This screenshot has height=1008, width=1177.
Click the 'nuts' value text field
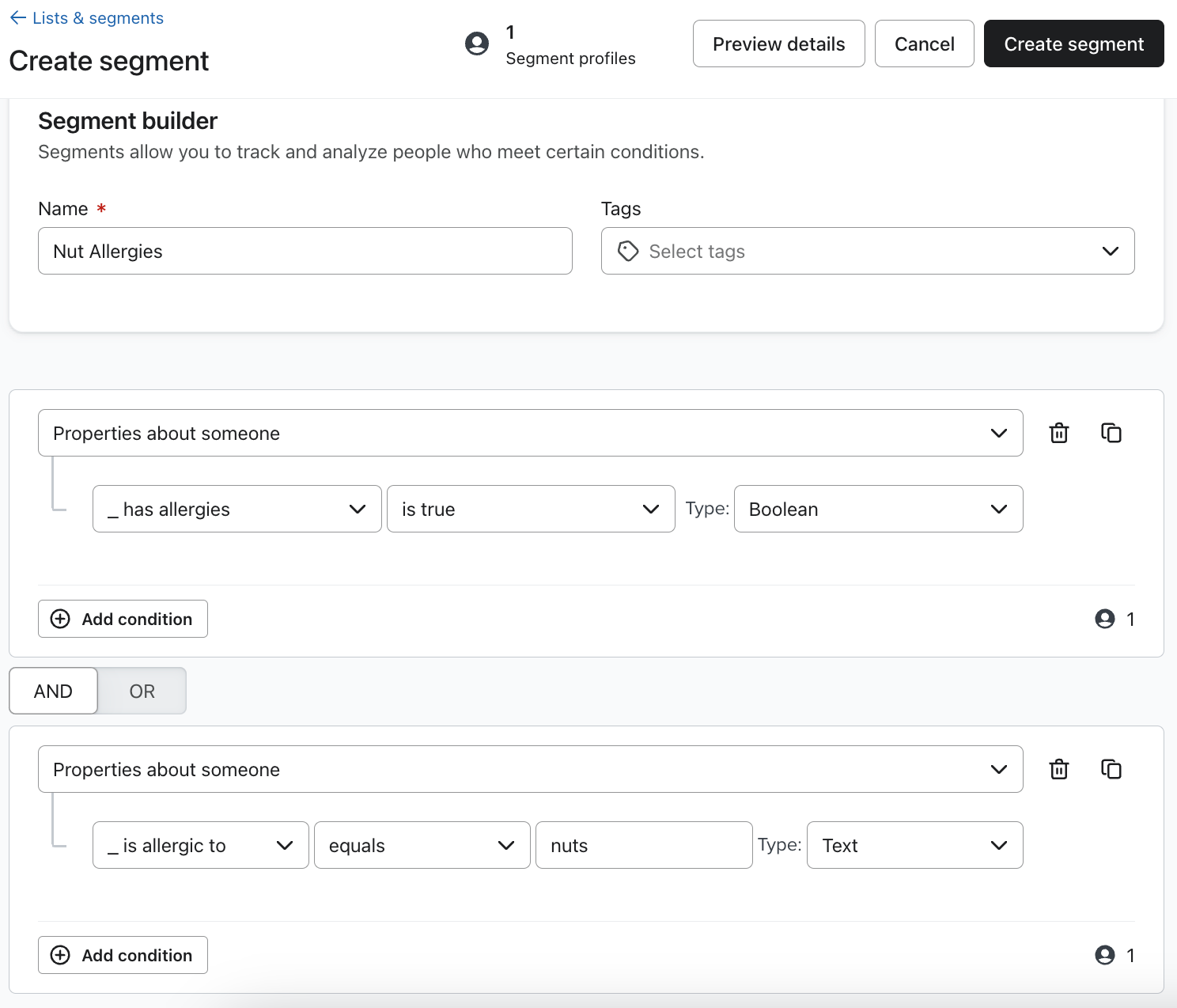[x=643, y=845]
